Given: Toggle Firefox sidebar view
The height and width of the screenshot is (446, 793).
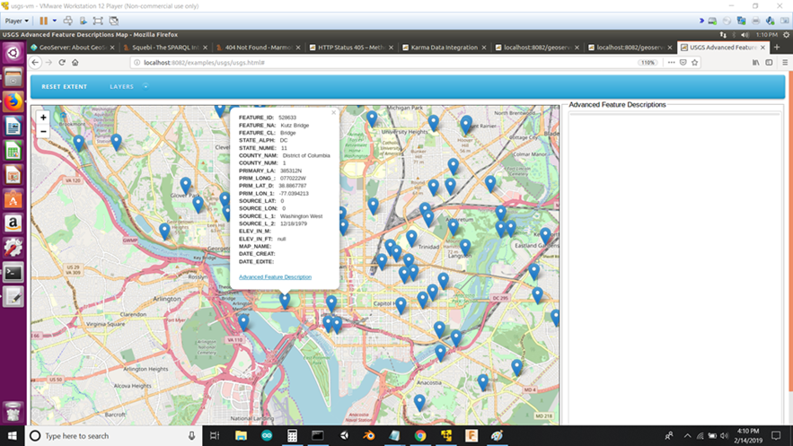Looking at the screenshot, I should point(769,63).
